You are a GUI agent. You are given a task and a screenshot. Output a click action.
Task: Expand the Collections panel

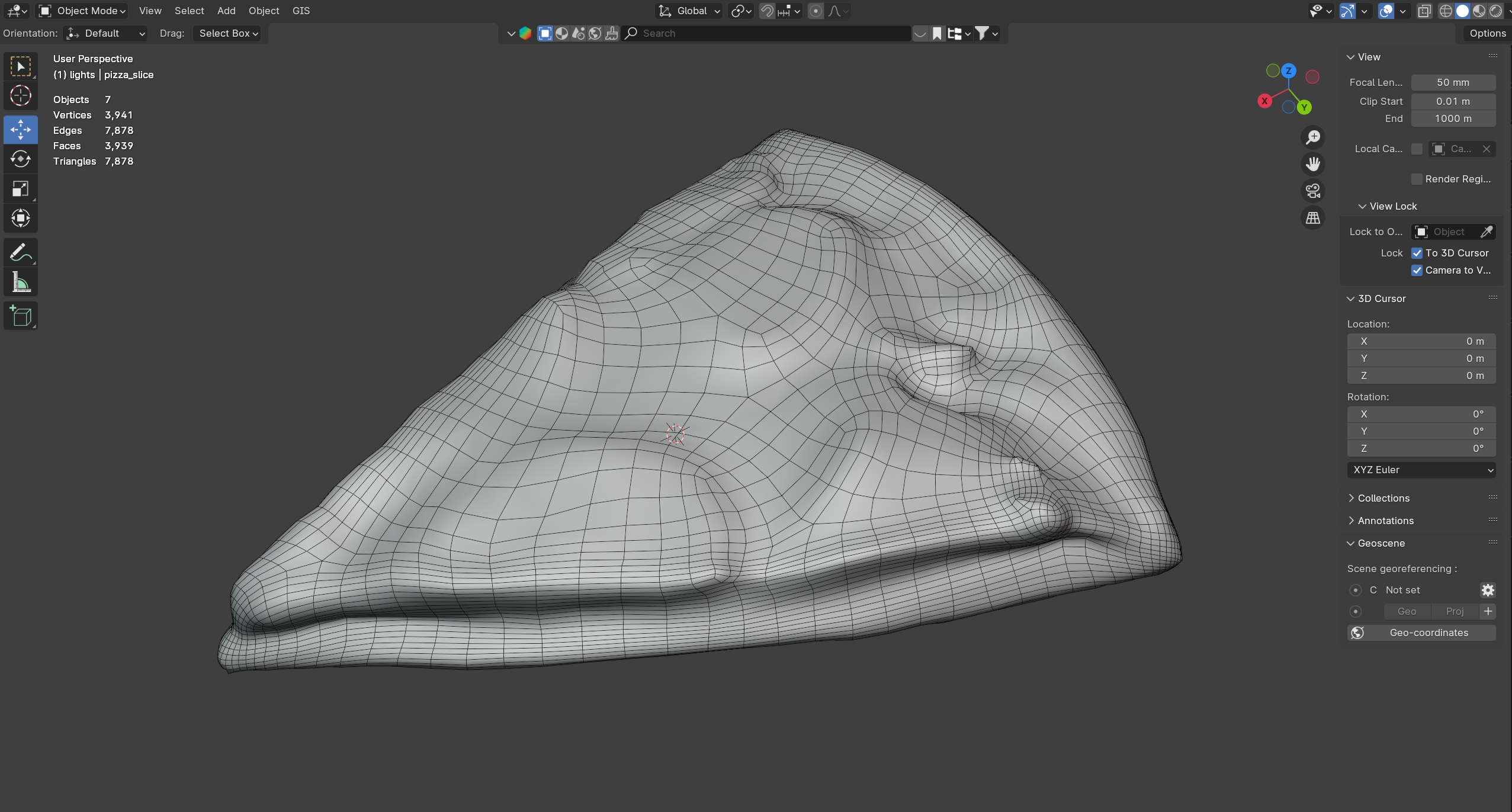(x=1383, y=498)
